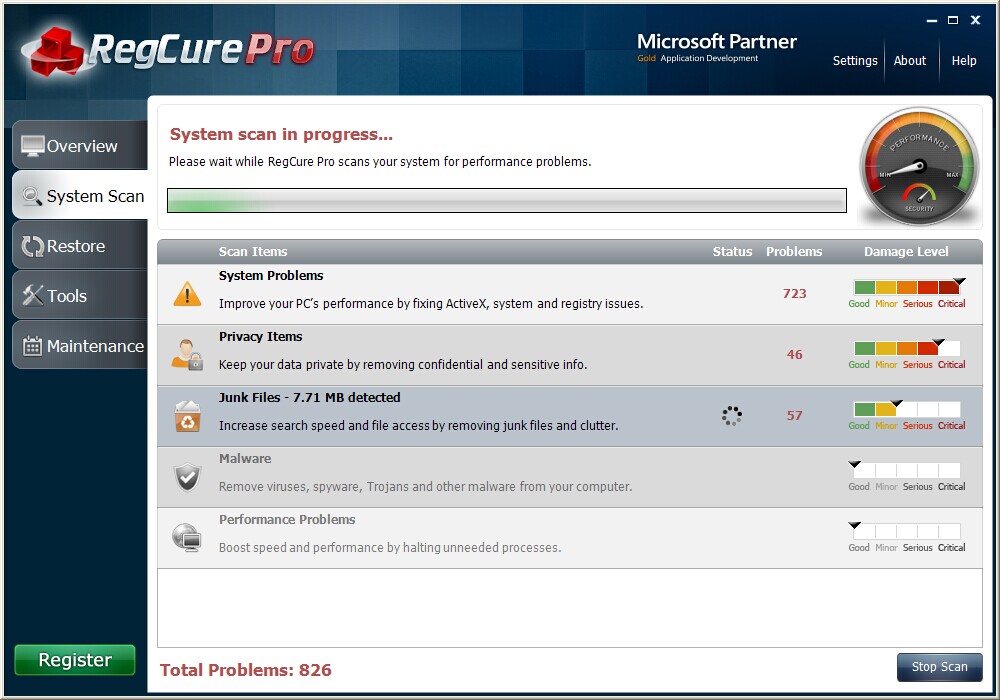Click the Damage Level column header
This screenshot has height=700, width=1000.
coord(906,252)
